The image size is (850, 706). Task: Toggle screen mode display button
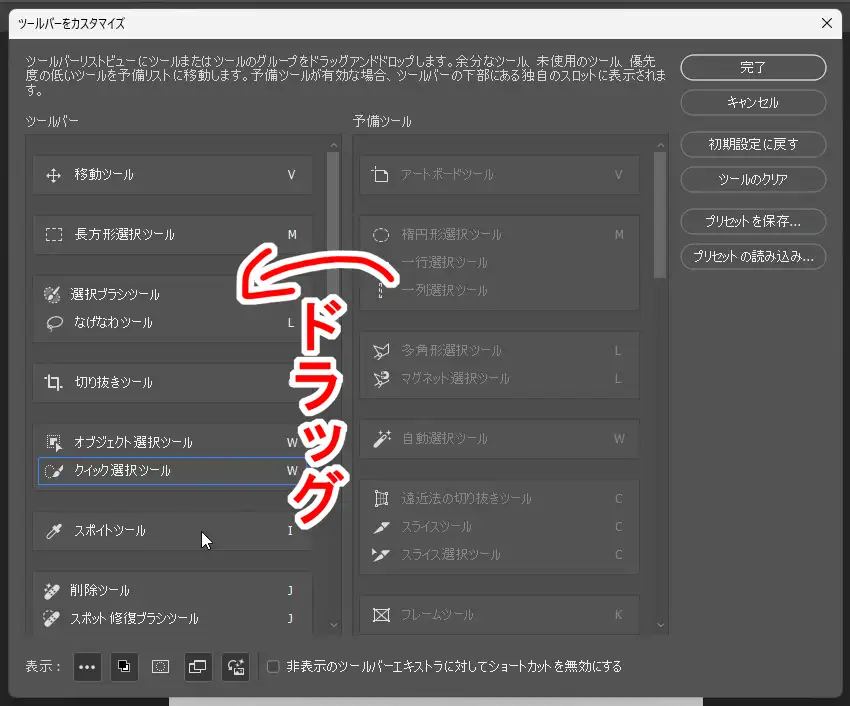click(198, 666)
